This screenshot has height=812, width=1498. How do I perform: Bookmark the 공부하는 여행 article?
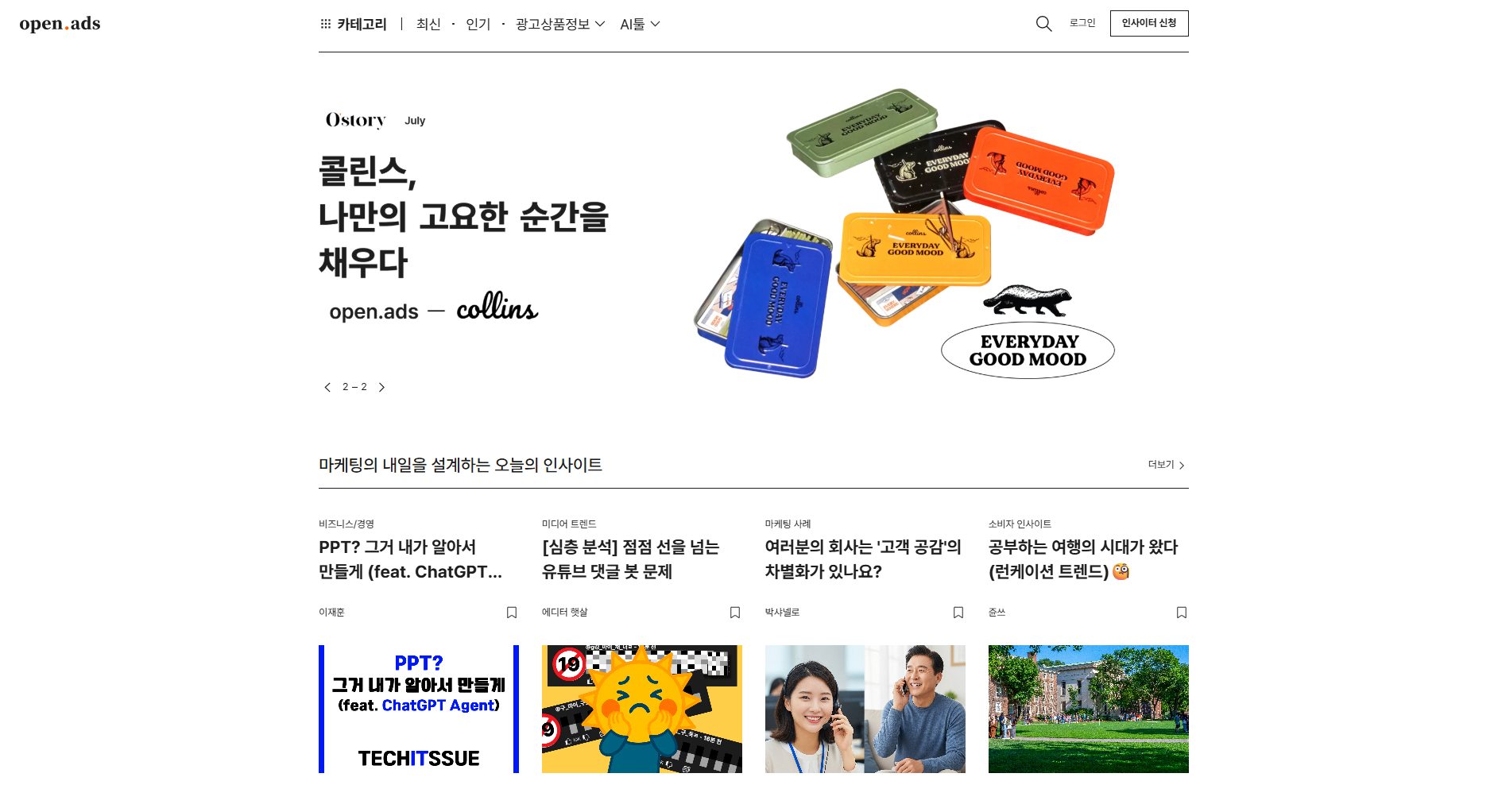(x=1182, y=613)
